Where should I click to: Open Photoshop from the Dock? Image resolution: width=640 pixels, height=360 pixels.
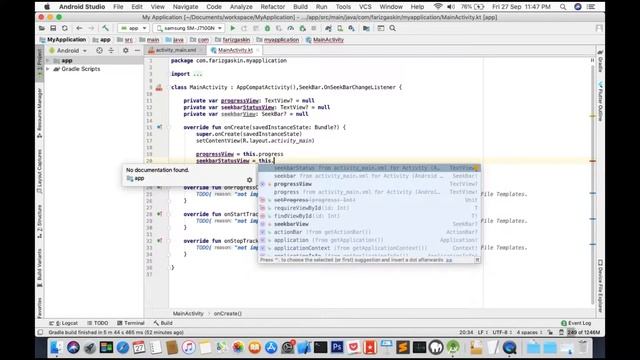click(x=337, y=347)
